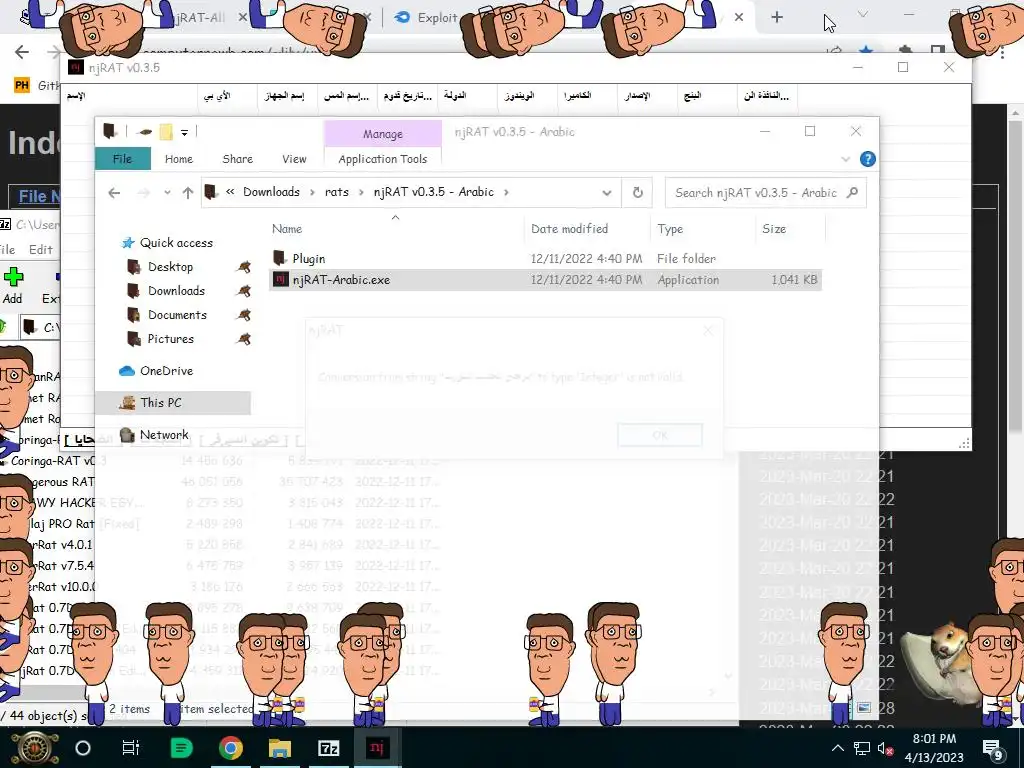Show hidden tray icons chevron
1024x768 pixels.
[838, 748]
